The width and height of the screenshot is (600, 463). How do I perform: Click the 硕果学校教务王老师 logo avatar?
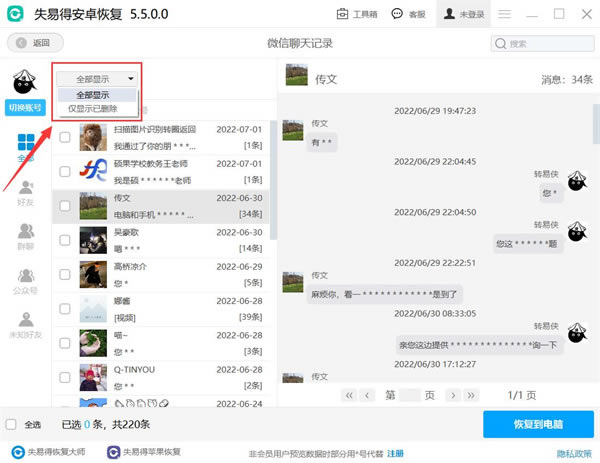click(93, 171)
